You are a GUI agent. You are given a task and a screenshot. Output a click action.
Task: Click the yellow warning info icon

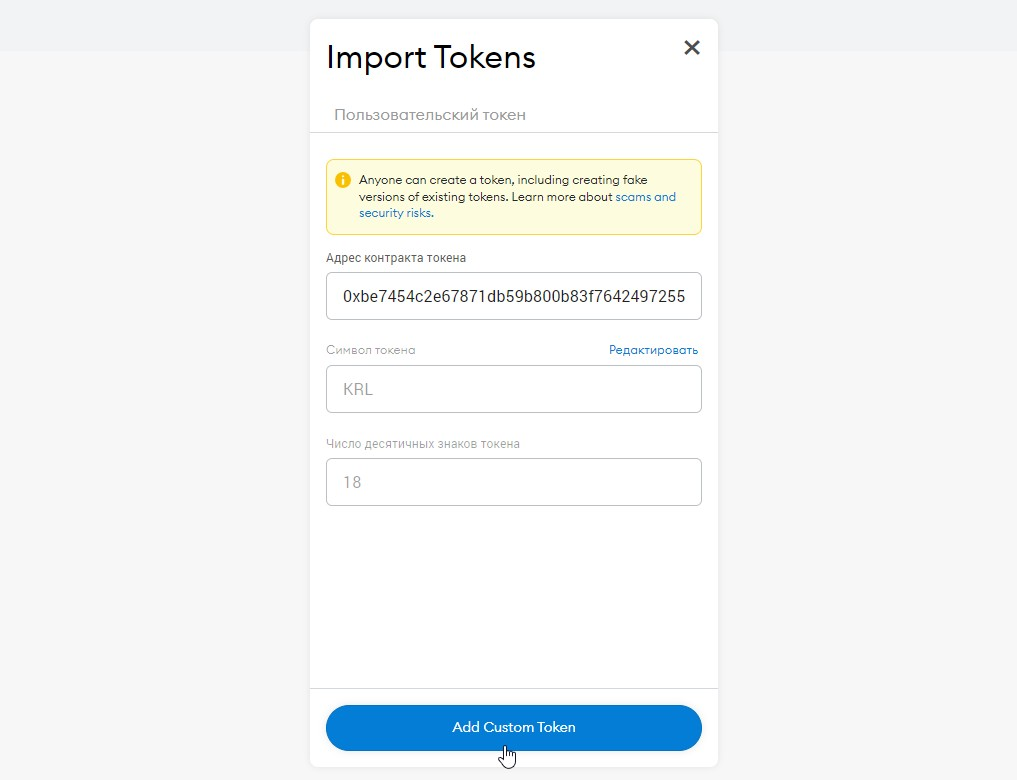point(343,180)
